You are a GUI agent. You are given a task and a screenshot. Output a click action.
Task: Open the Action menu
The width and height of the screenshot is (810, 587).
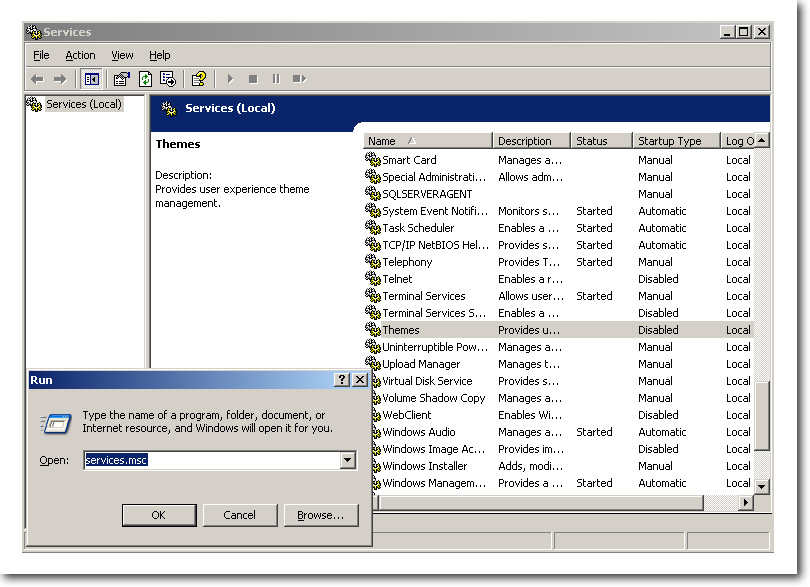click(x=80, y=55)
